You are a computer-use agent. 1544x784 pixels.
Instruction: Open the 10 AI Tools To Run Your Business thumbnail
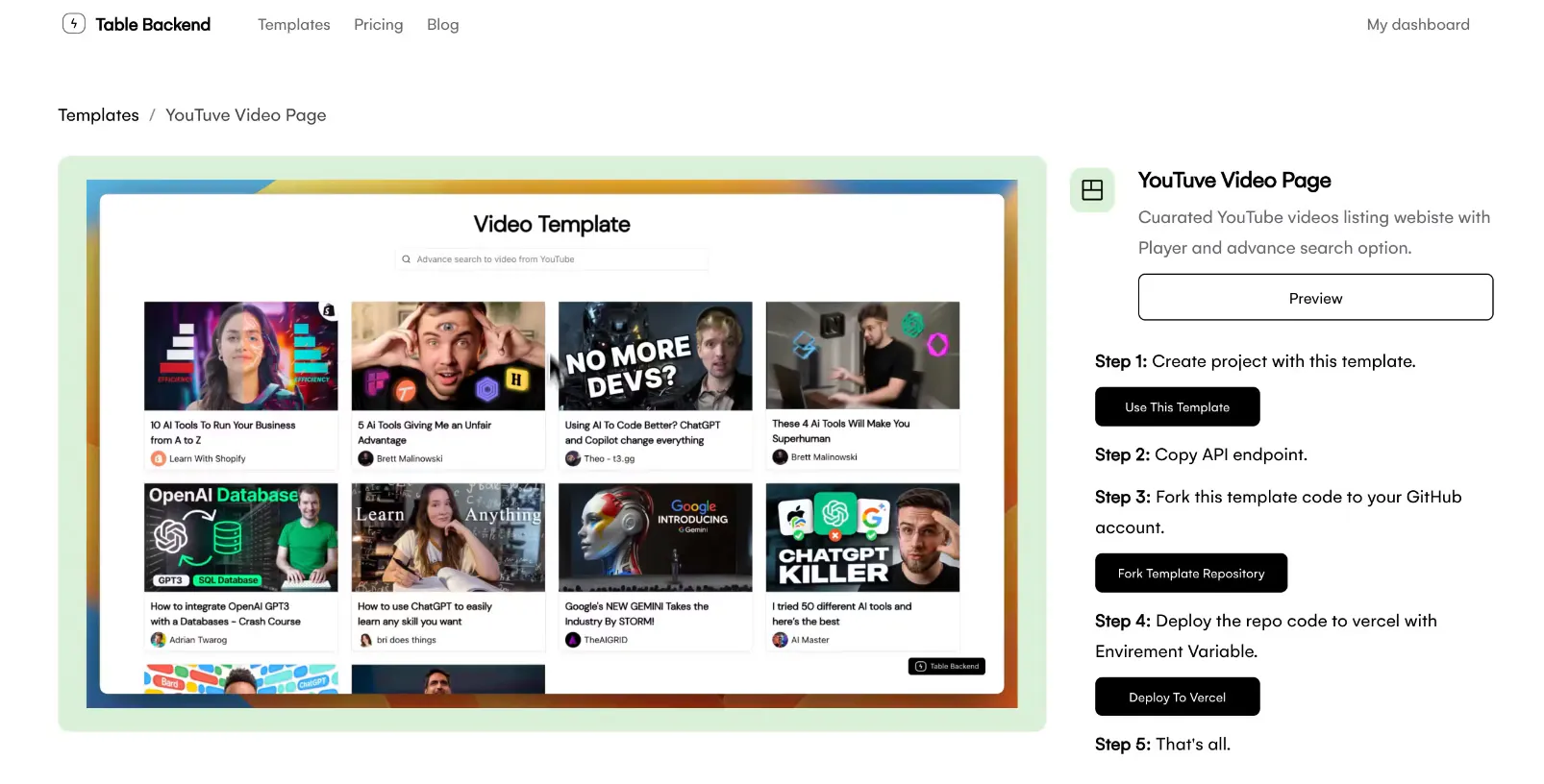[x=241, y=355]
